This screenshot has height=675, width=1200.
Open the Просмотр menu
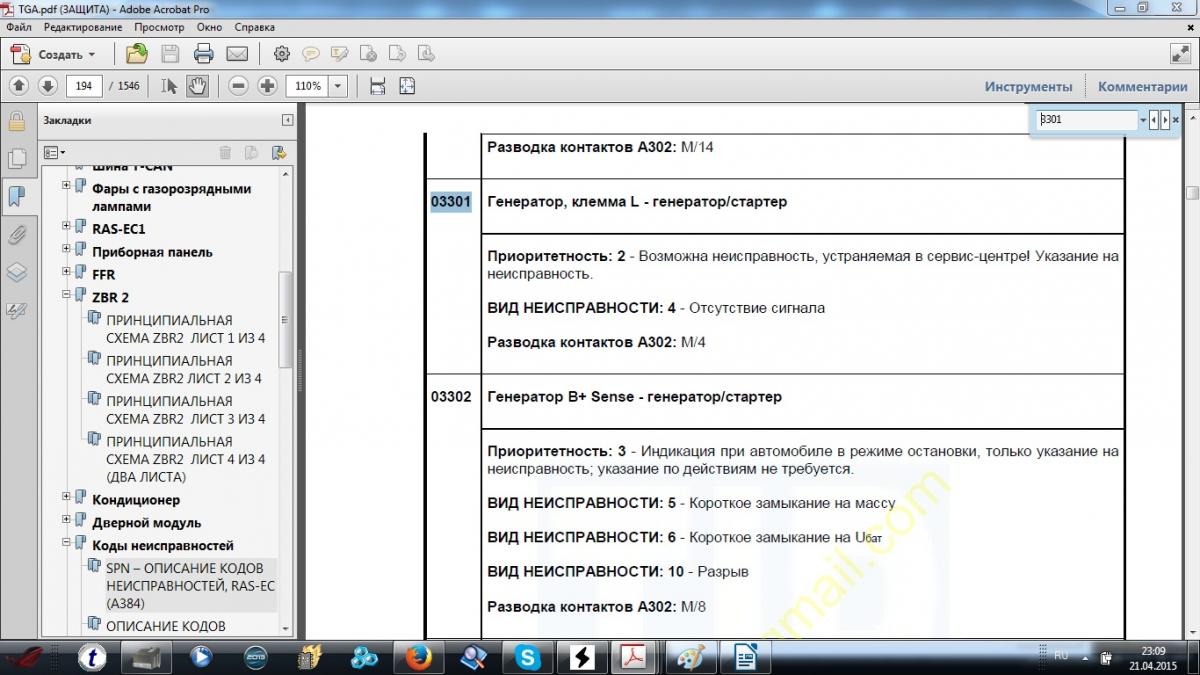(159, 27)
